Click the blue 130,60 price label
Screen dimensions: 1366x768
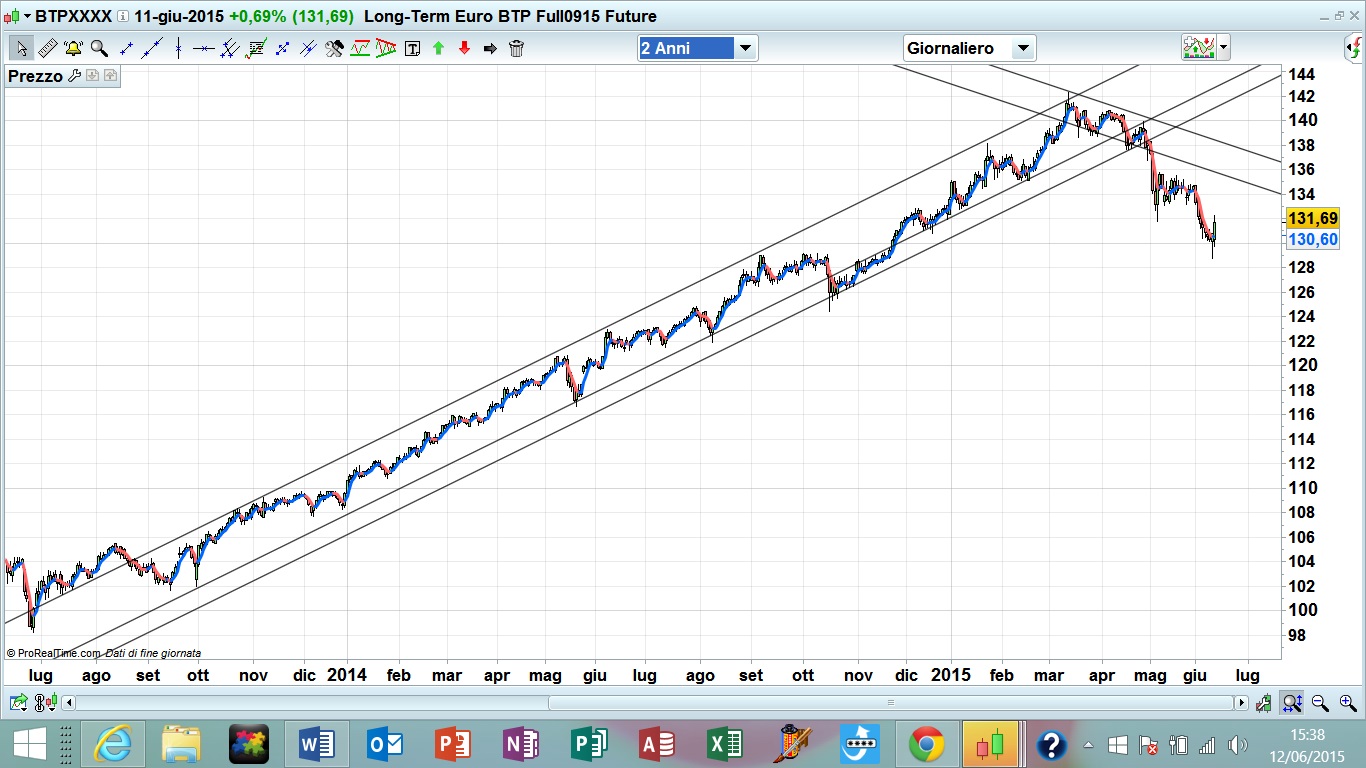(x=1313, y=239)
